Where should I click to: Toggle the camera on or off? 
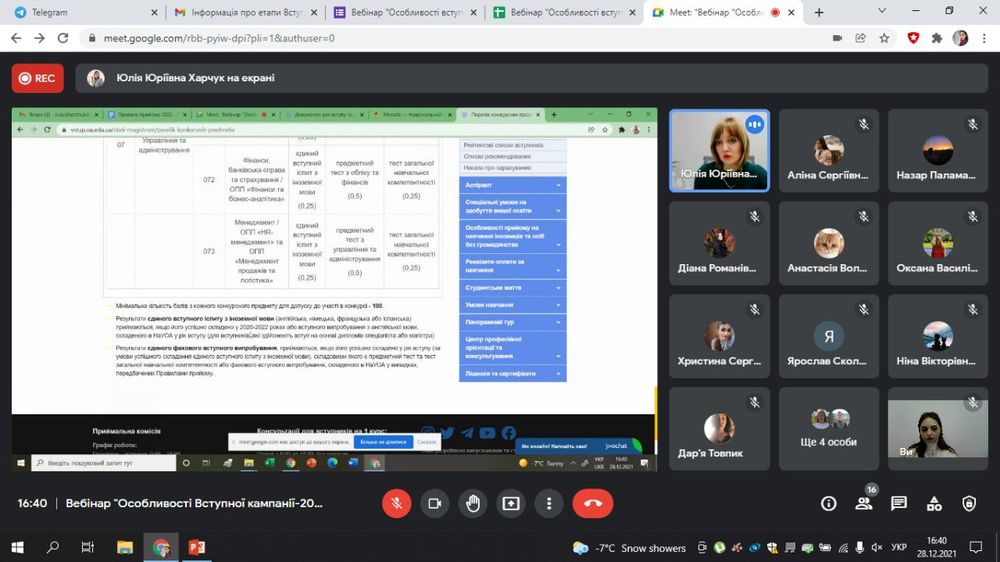click(435, 503)
